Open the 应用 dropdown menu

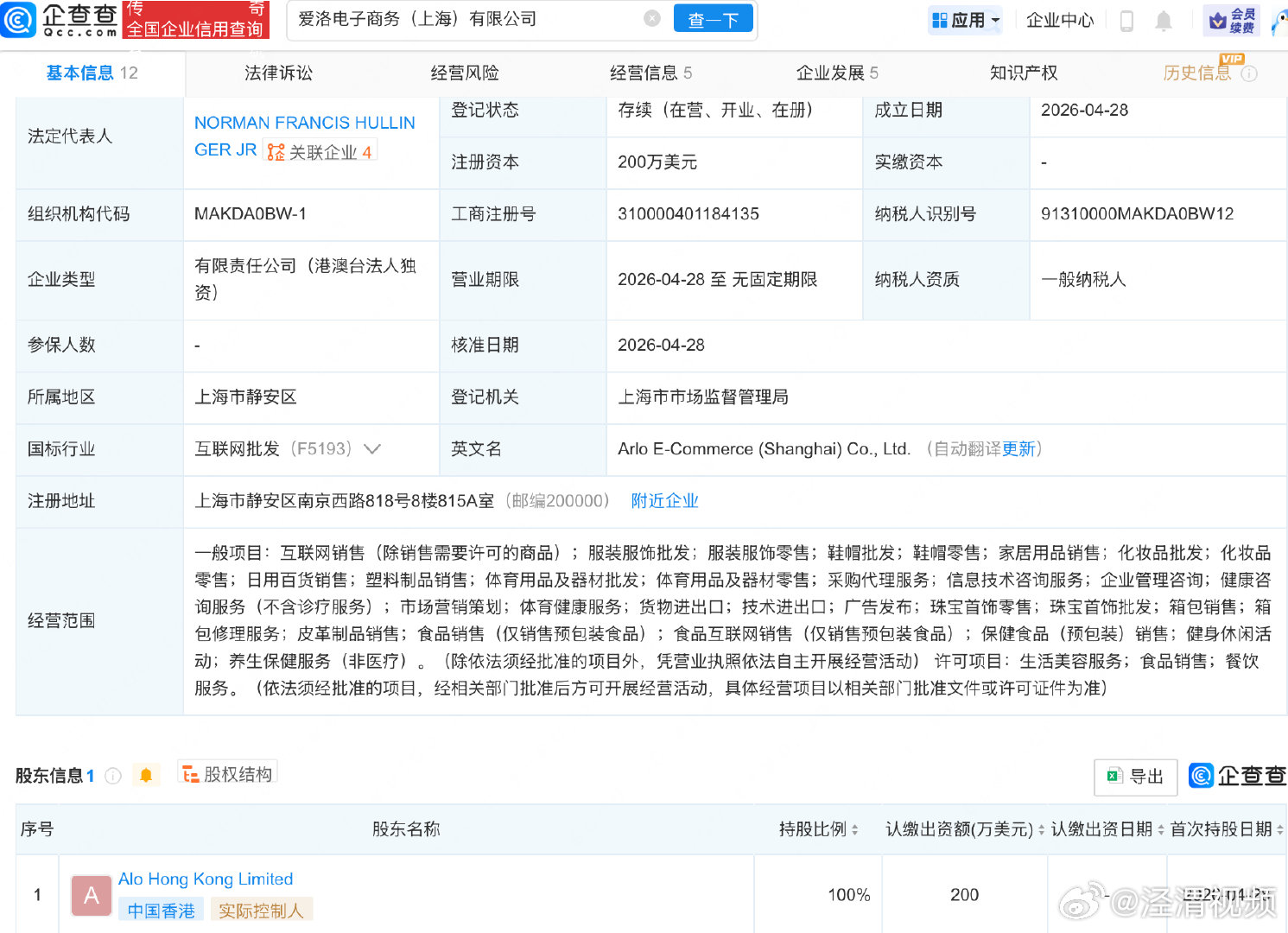point(965,20)
